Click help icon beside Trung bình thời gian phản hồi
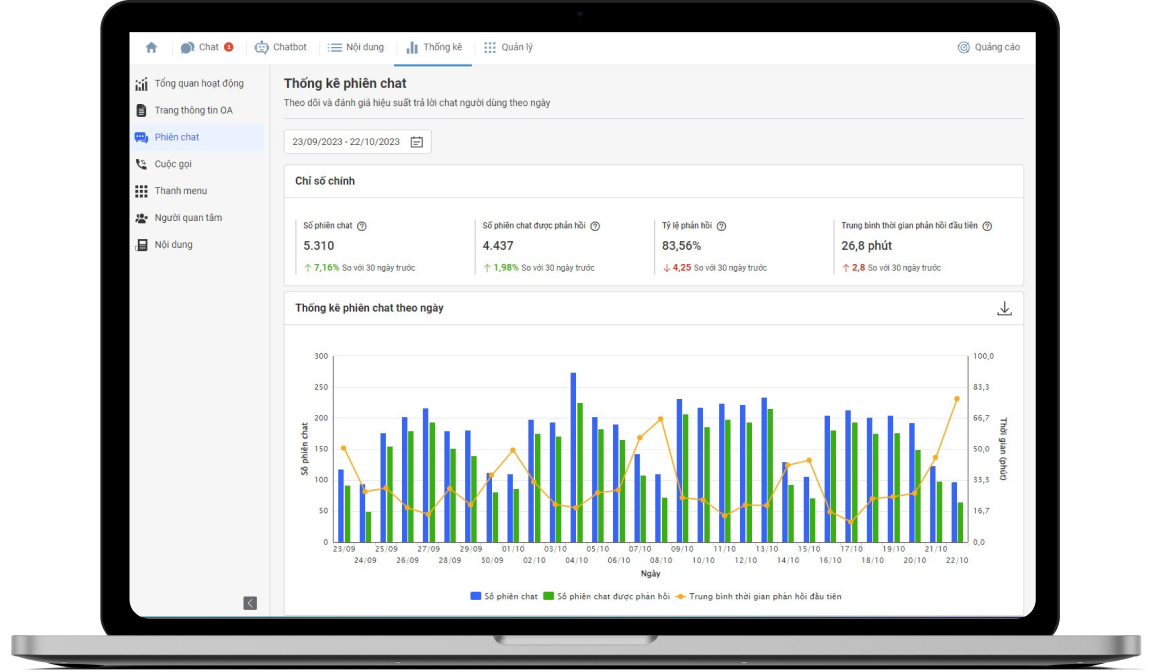Viewport: 1152px width, 672px height. 987,226
